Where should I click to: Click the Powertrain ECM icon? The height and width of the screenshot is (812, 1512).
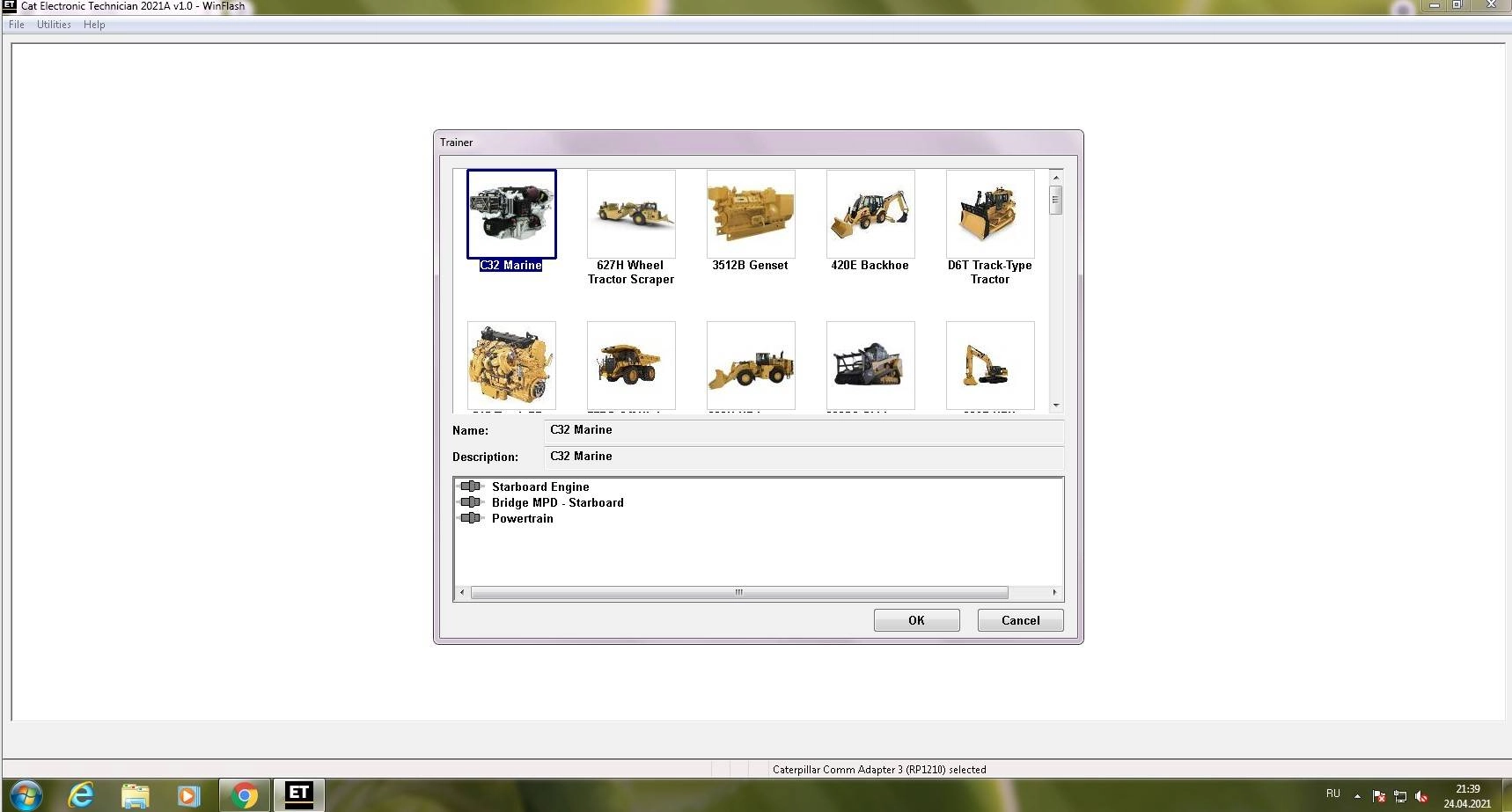(472, 518)
